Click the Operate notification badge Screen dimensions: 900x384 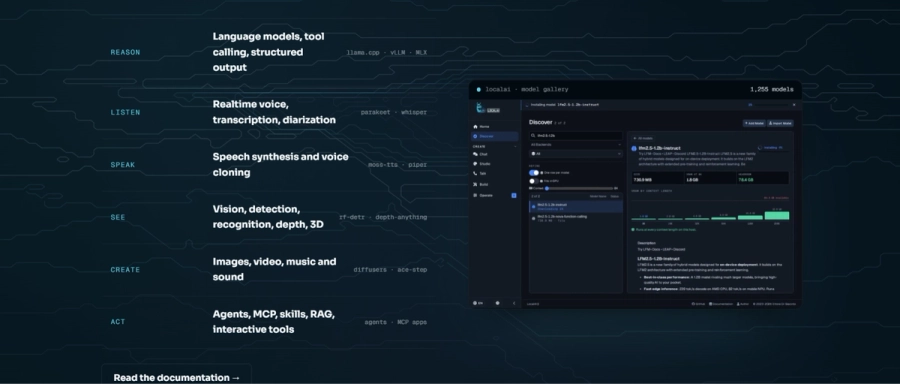(514, 195)
